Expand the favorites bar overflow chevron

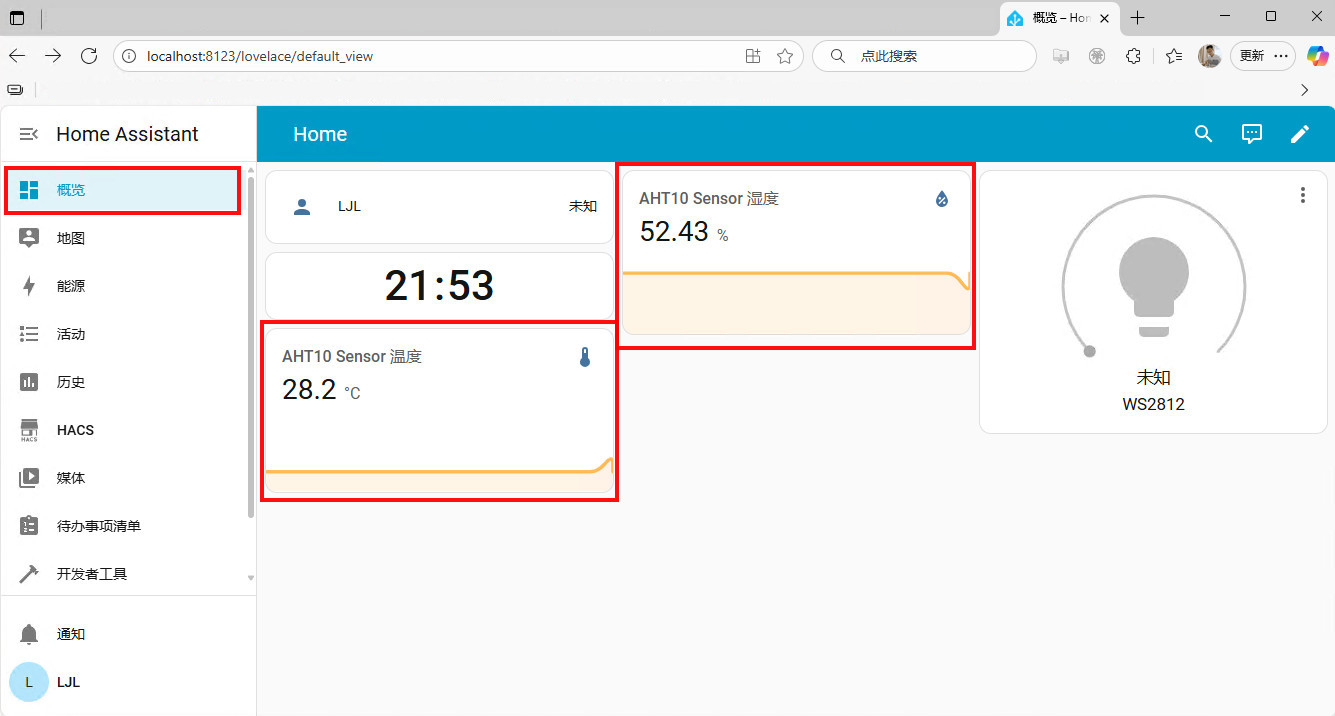1304,90
